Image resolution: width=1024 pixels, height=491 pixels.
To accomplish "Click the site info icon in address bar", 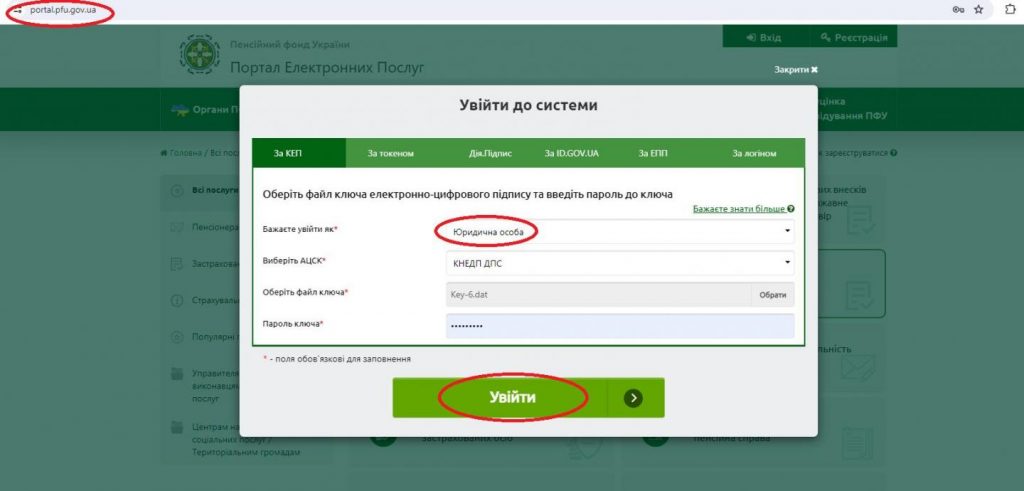I will [15, 10].
